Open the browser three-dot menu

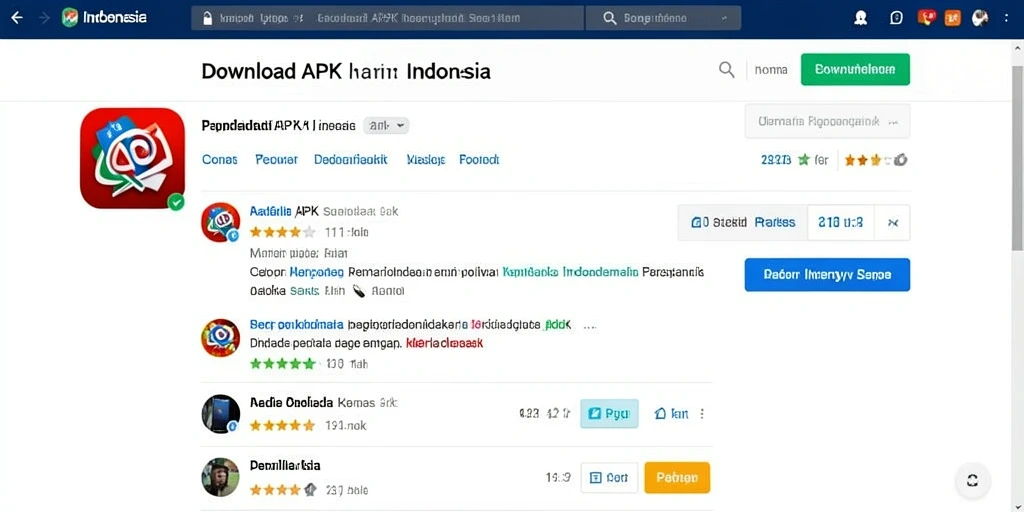click(1006, 18)
